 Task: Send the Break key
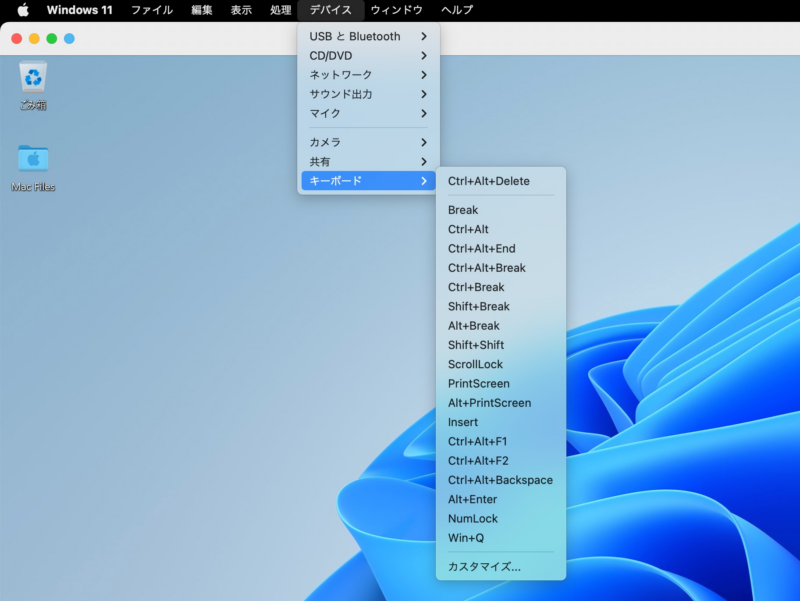(501, 210)
